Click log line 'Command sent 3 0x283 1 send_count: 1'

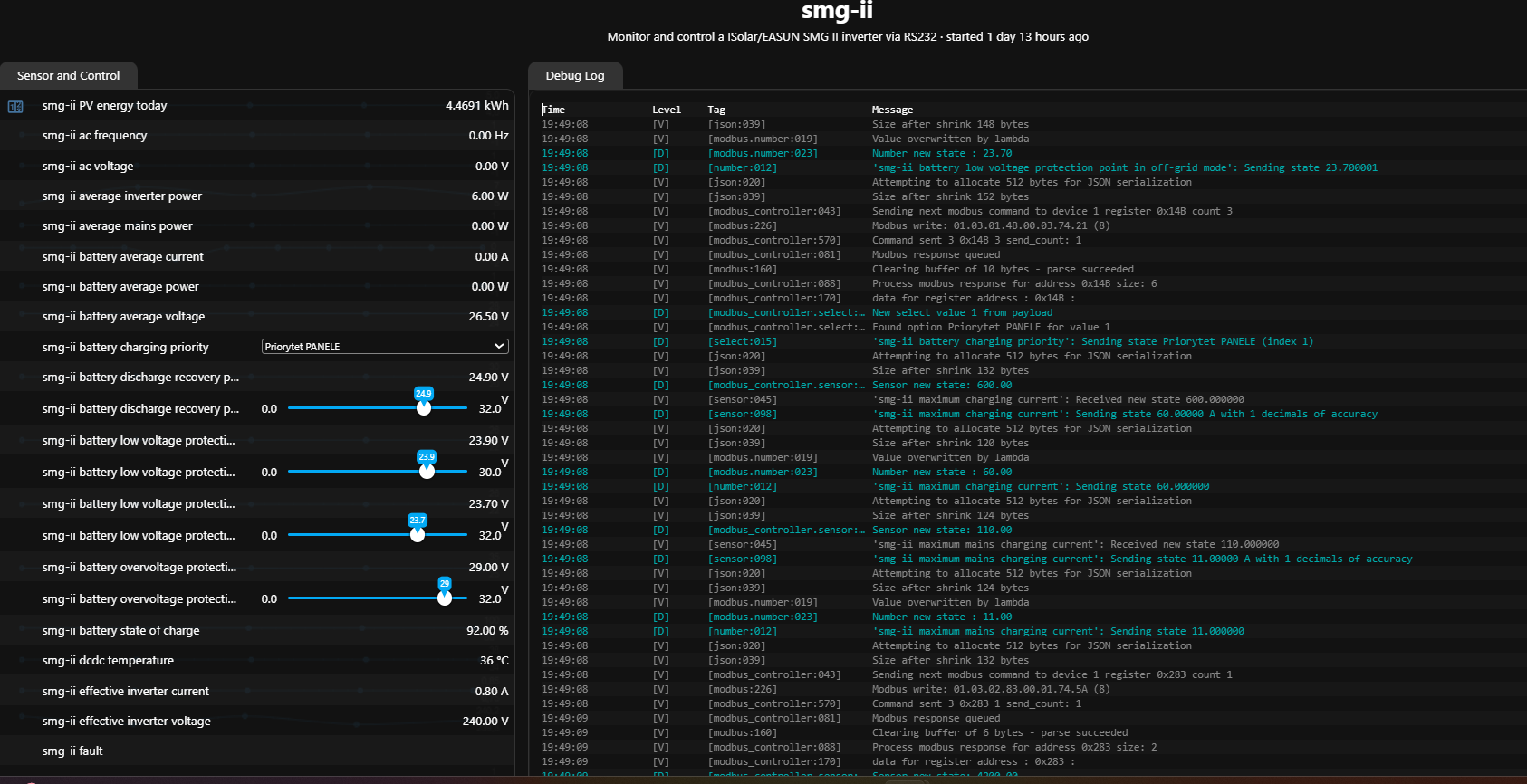(x=976, y=704)
